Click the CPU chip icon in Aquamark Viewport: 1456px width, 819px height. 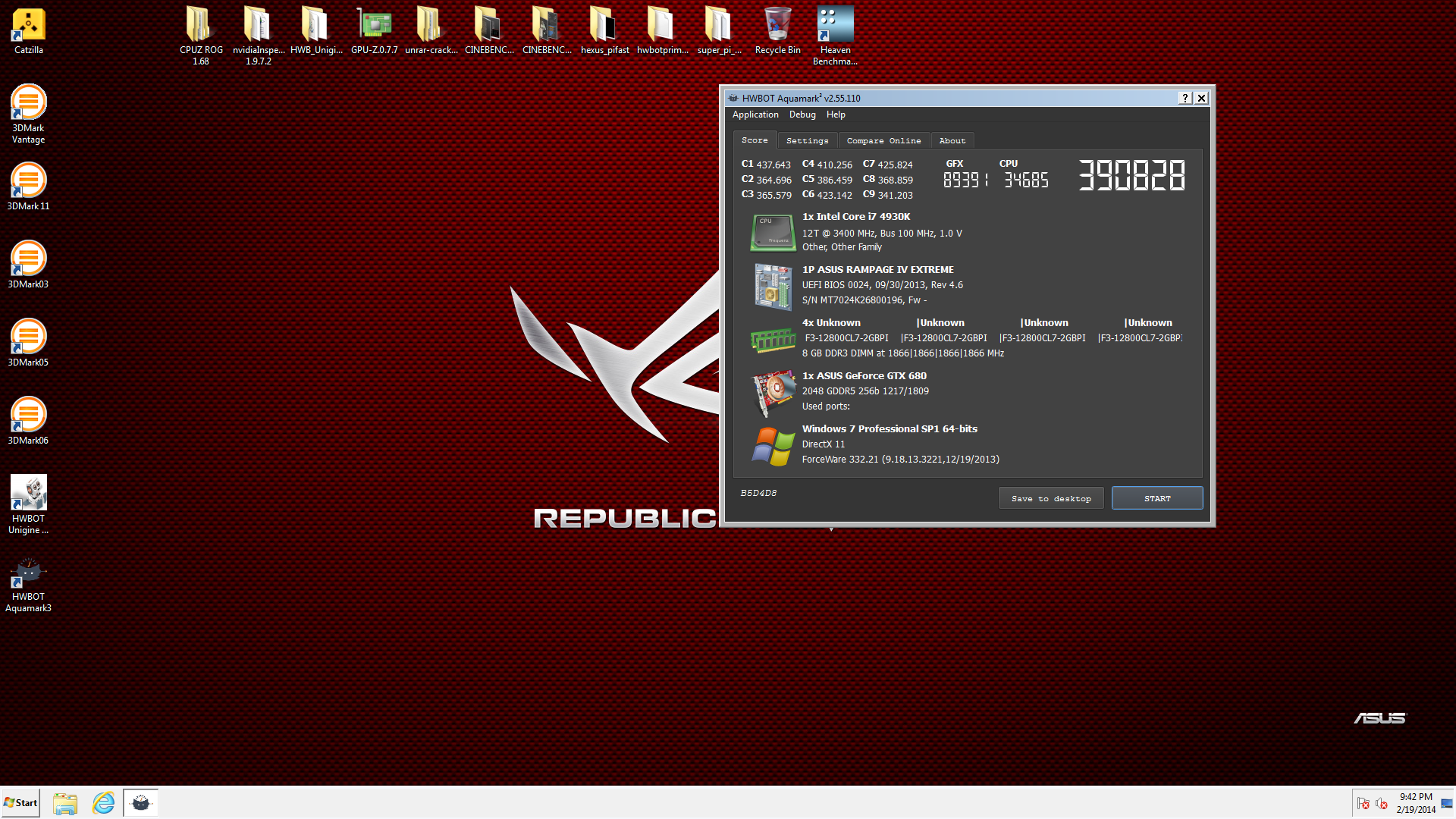coord(773,232)
